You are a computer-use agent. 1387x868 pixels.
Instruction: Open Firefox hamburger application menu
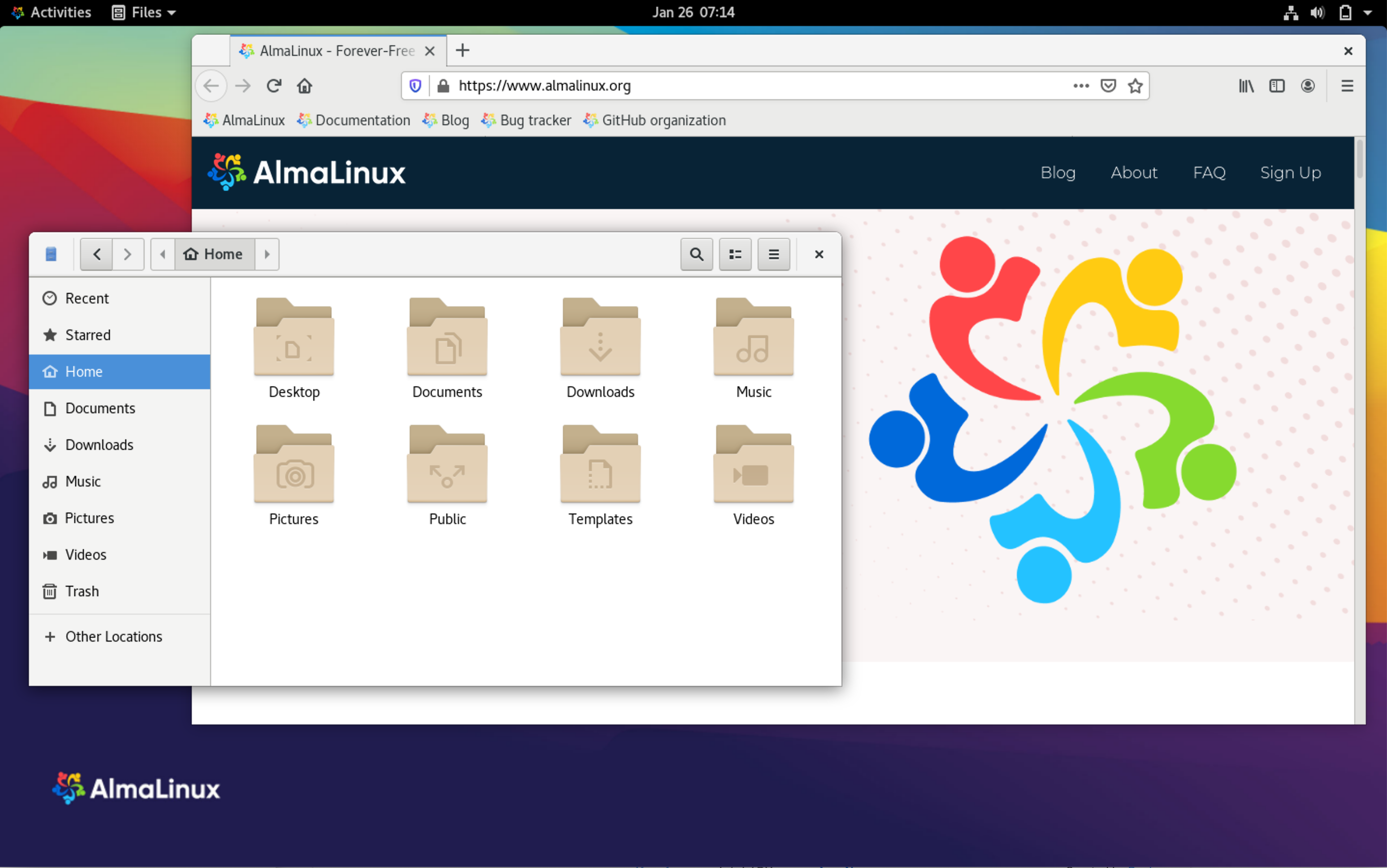[1347, 86]
